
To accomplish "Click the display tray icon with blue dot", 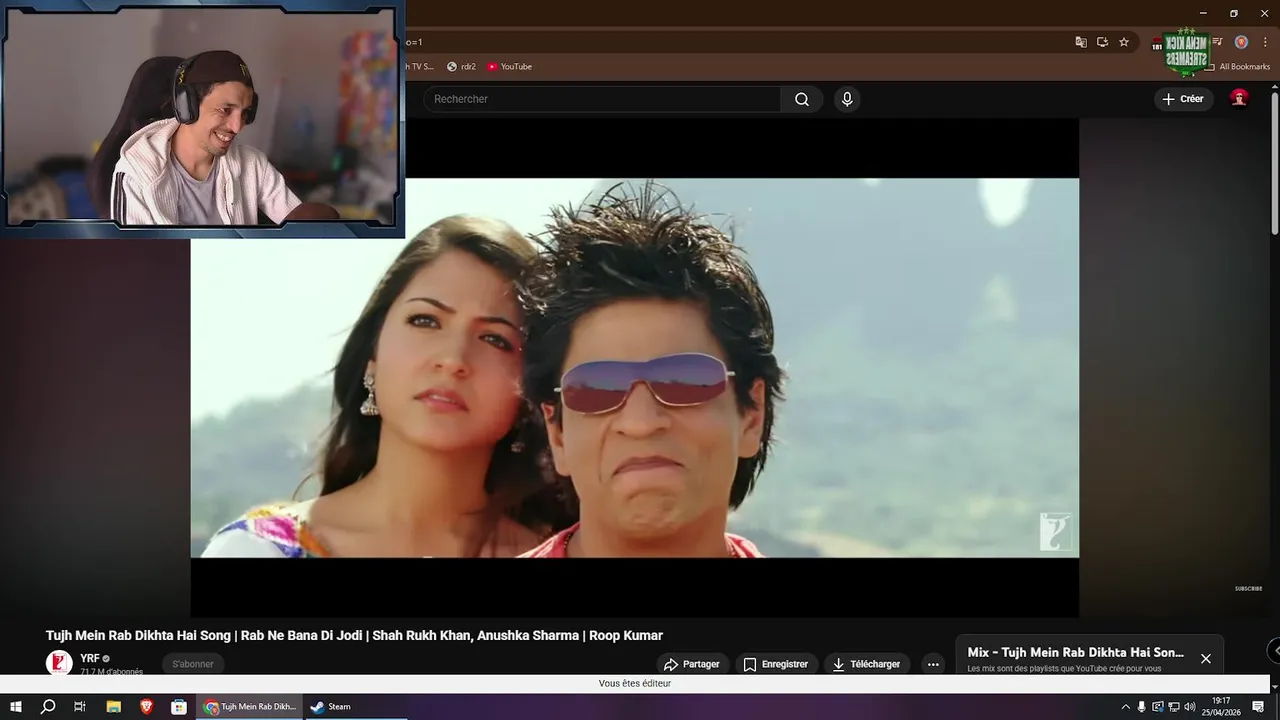I will pos(1158,707).
